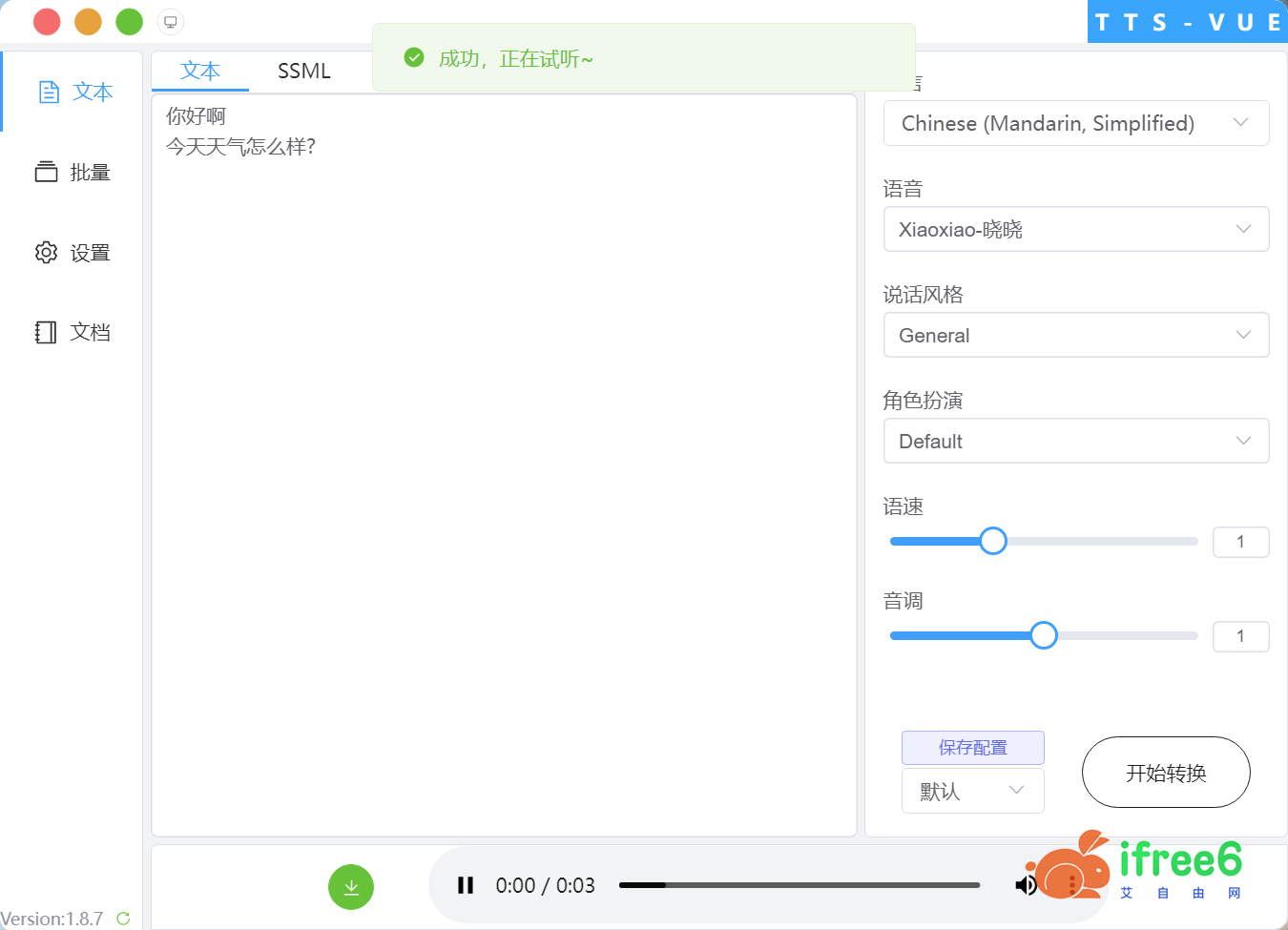
Task: Click the refresh icon beside Version 1.8.7
Action: click(123, 919)
